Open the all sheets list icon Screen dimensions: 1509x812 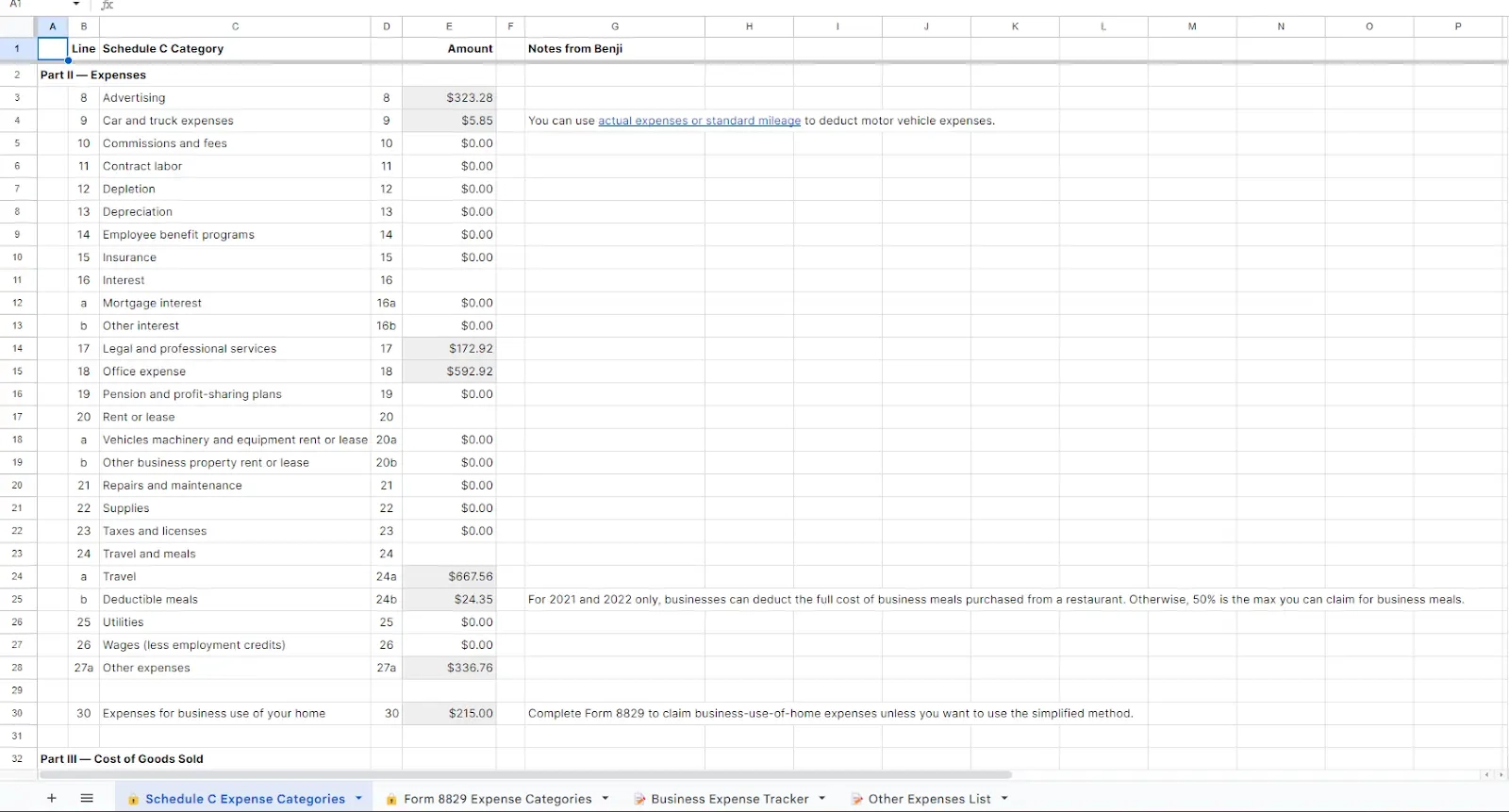click(87, 798)
